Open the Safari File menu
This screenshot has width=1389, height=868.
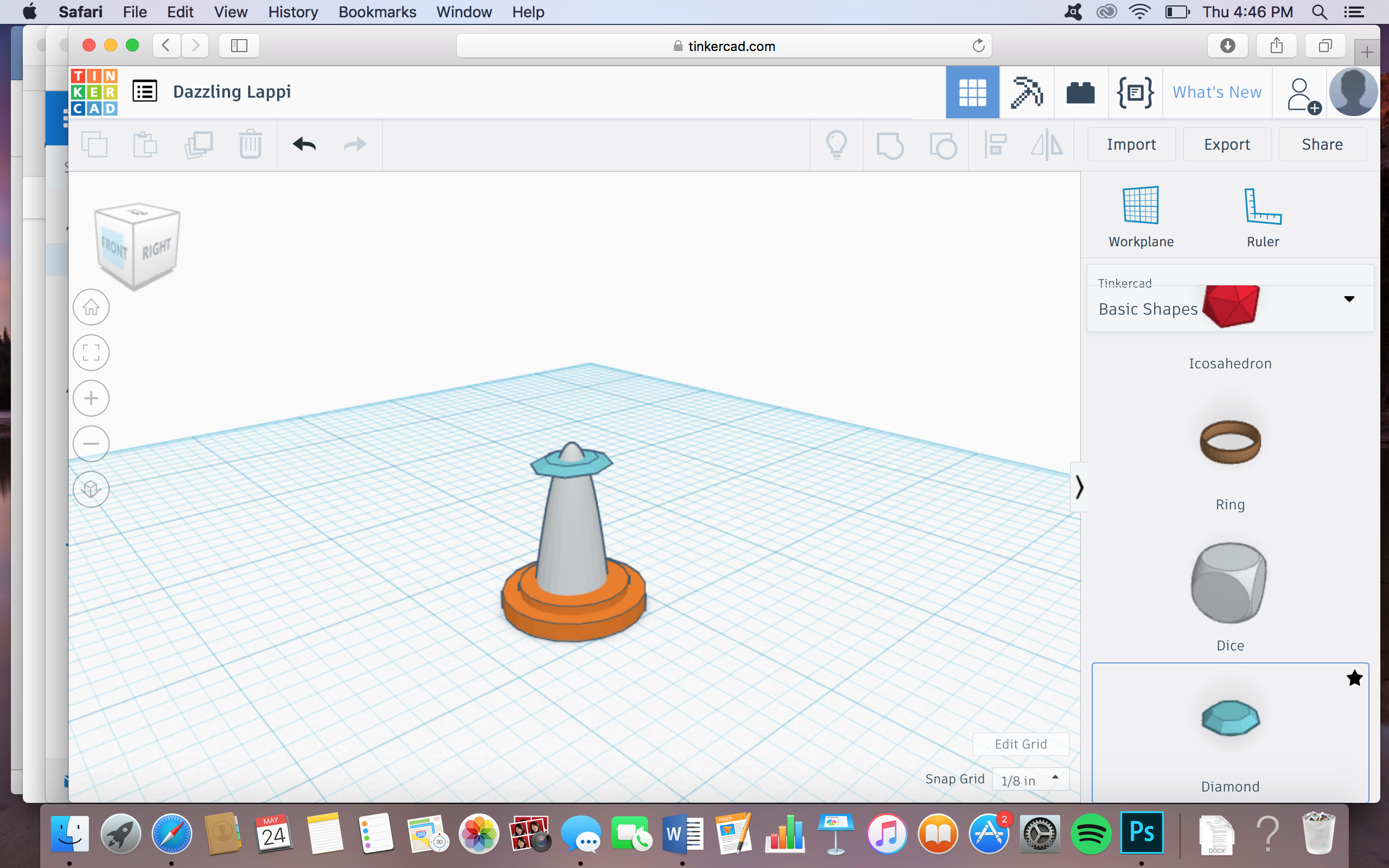click(135, 12)
